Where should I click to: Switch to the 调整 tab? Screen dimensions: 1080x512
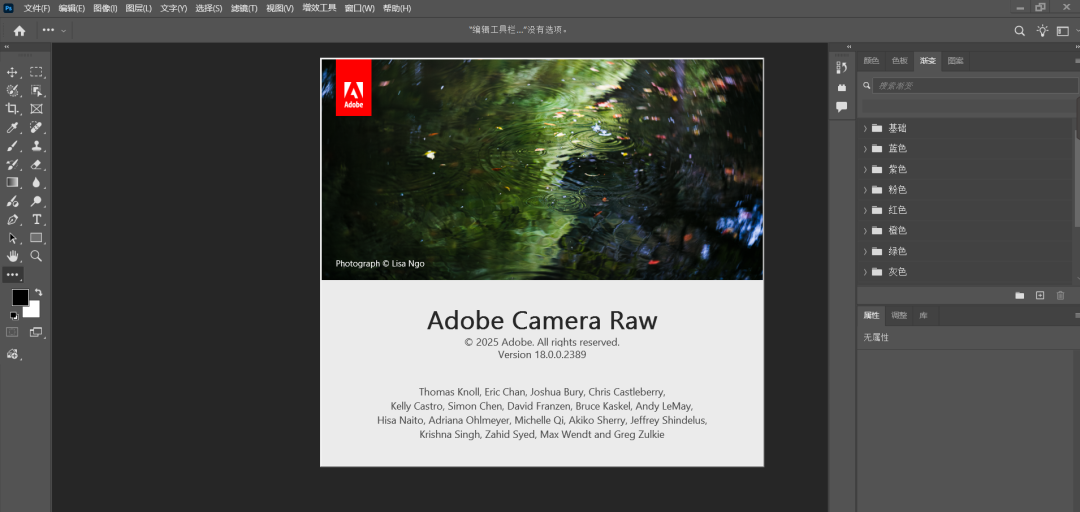[899, 316]
